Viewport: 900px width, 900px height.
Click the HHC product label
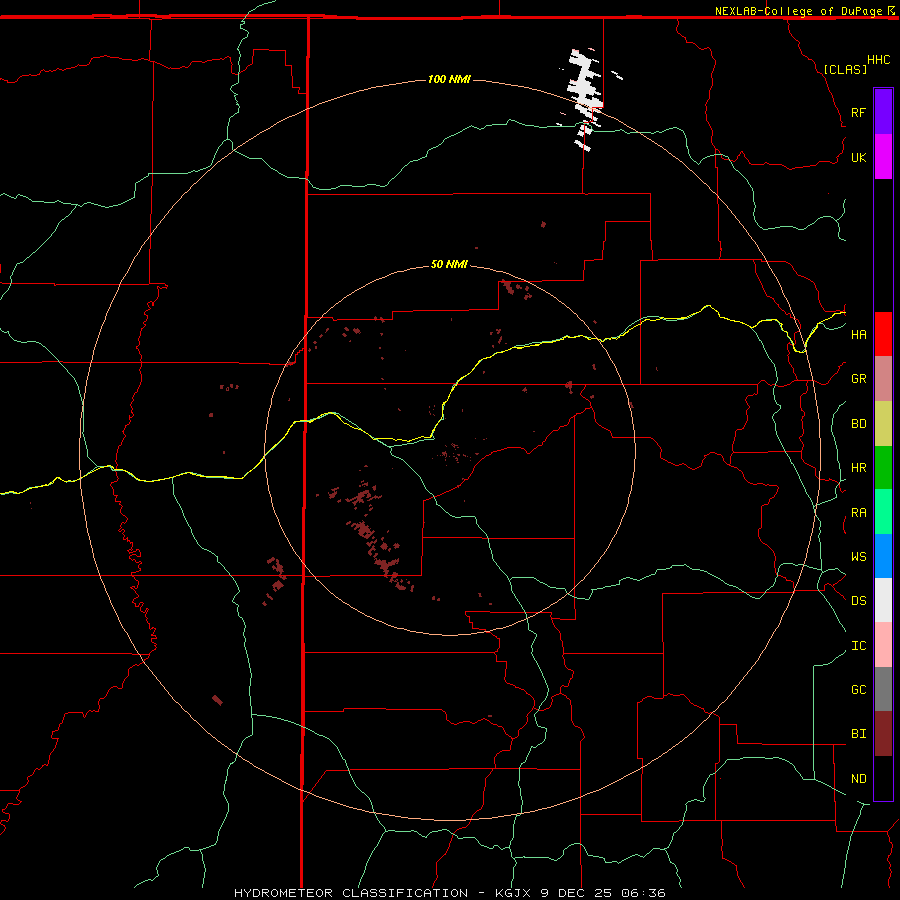[879, 60]
